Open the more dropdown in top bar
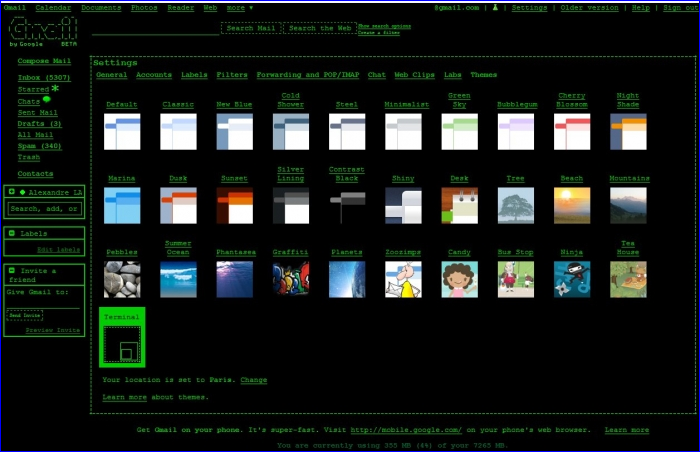Viewport: 700px width, 452px height. tap(240, 8)
